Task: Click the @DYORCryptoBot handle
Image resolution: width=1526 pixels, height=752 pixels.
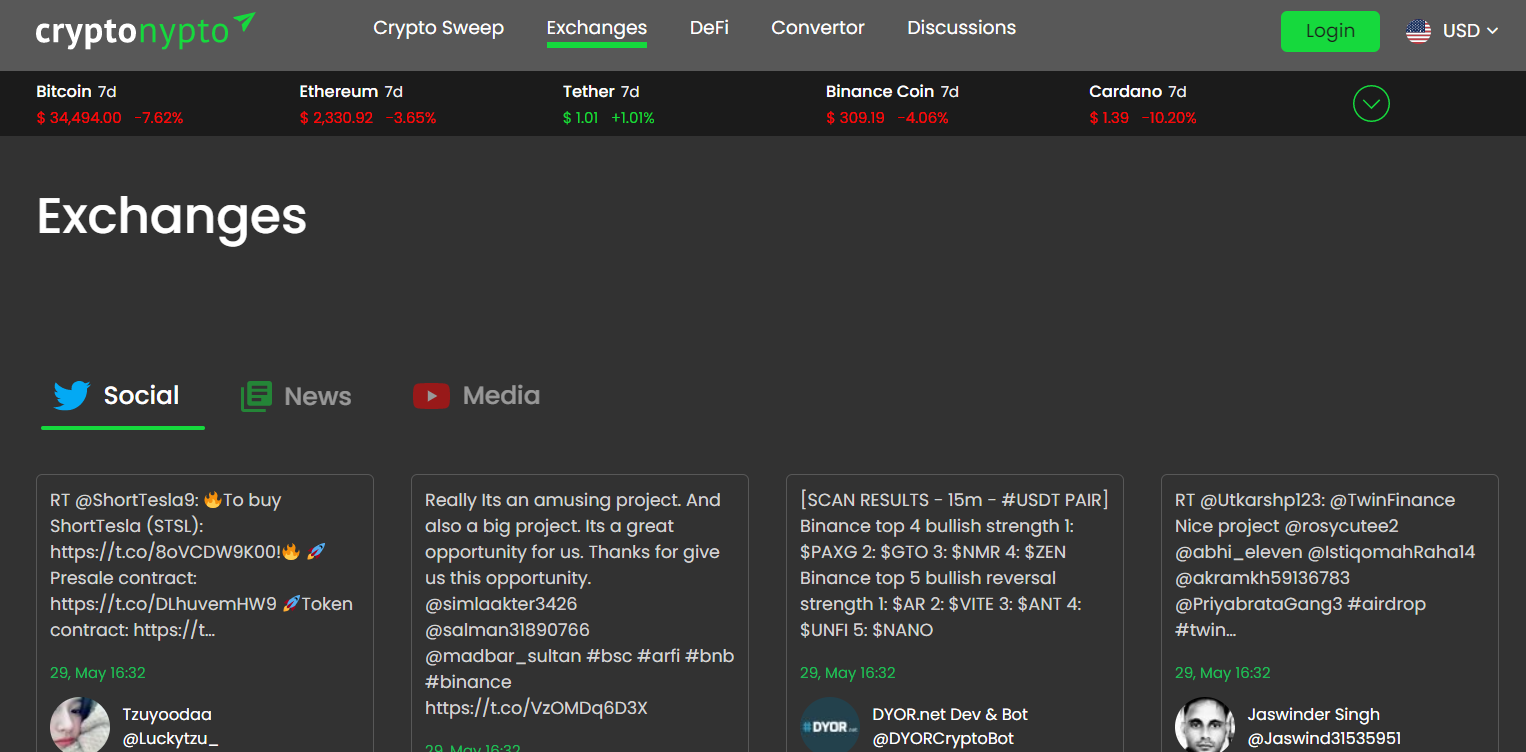Action: (943, 739)
